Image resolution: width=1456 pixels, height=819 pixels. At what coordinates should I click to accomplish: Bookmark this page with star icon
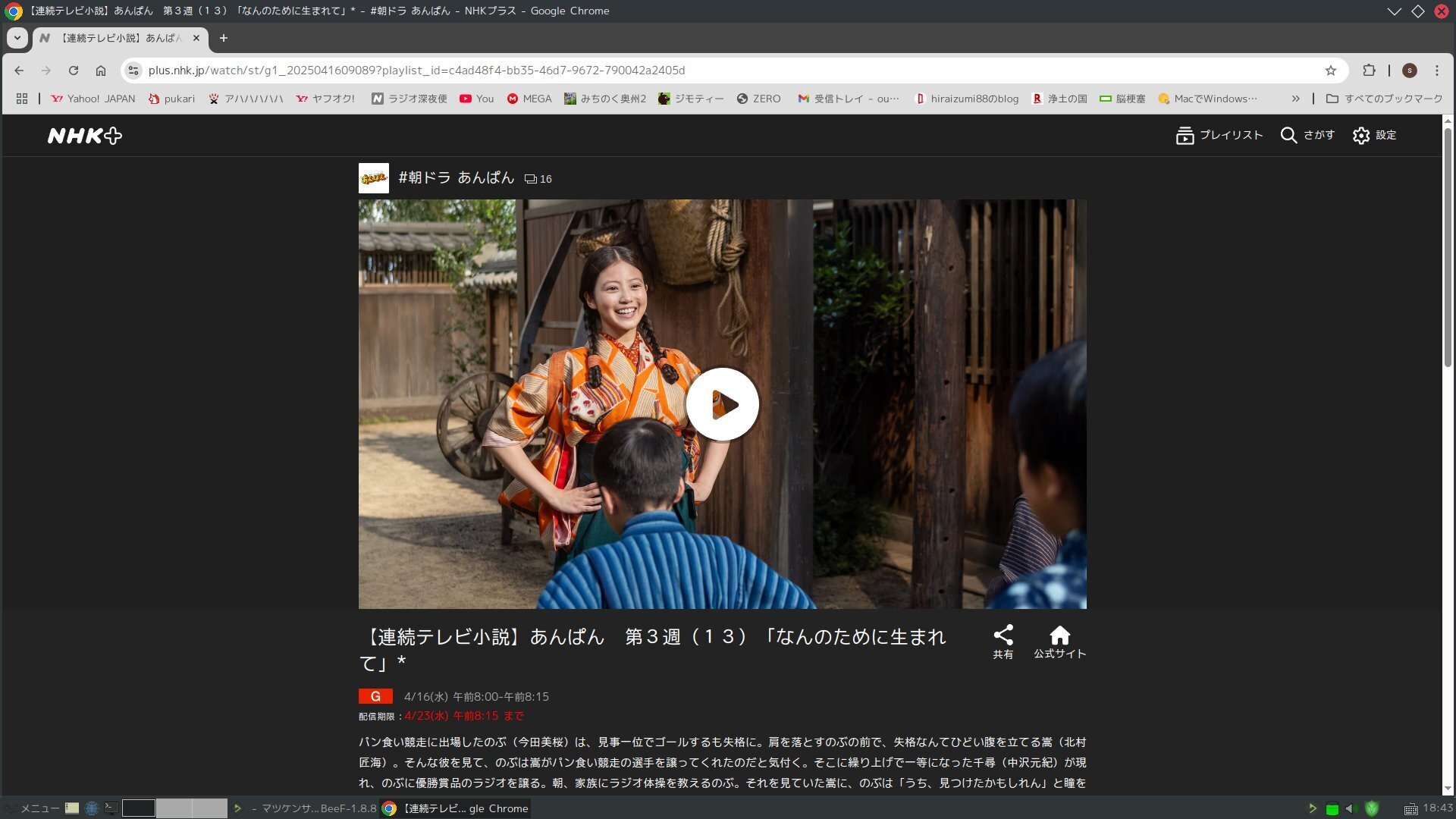point(1330,71)
